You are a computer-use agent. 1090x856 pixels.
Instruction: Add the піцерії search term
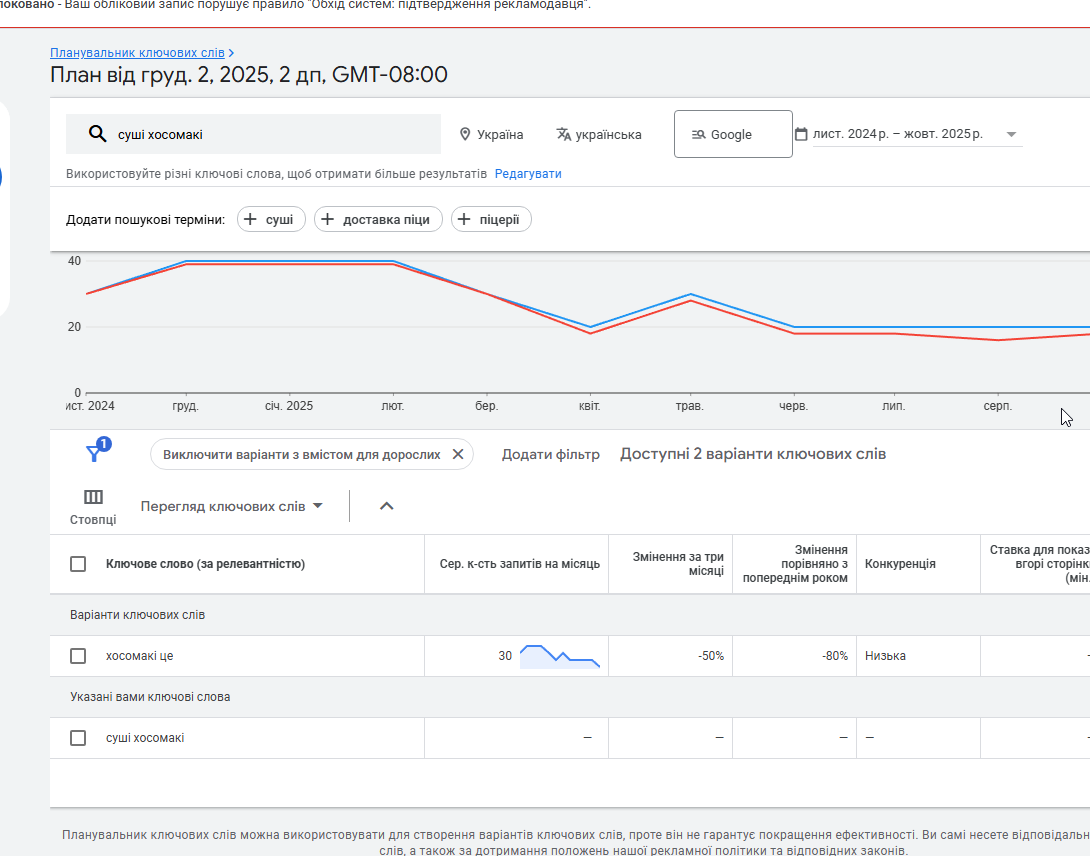pos(491,219)
